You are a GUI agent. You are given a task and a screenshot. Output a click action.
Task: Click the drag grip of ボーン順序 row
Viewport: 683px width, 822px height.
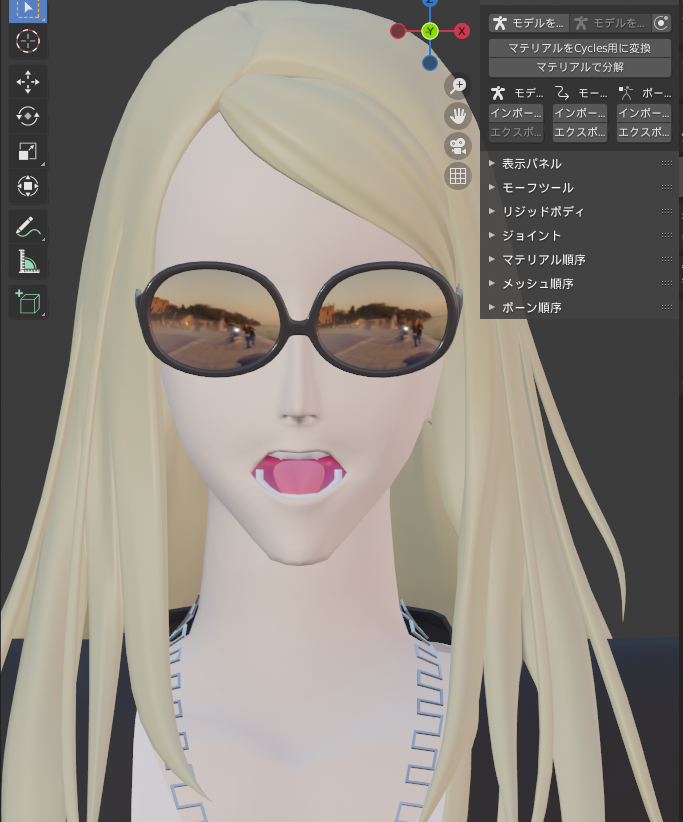(667, 308)
